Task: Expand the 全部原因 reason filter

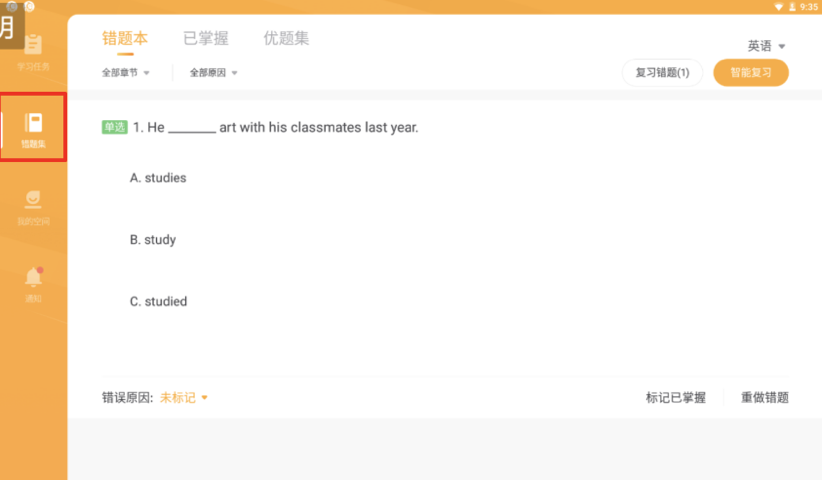Action: click(213, 73)
